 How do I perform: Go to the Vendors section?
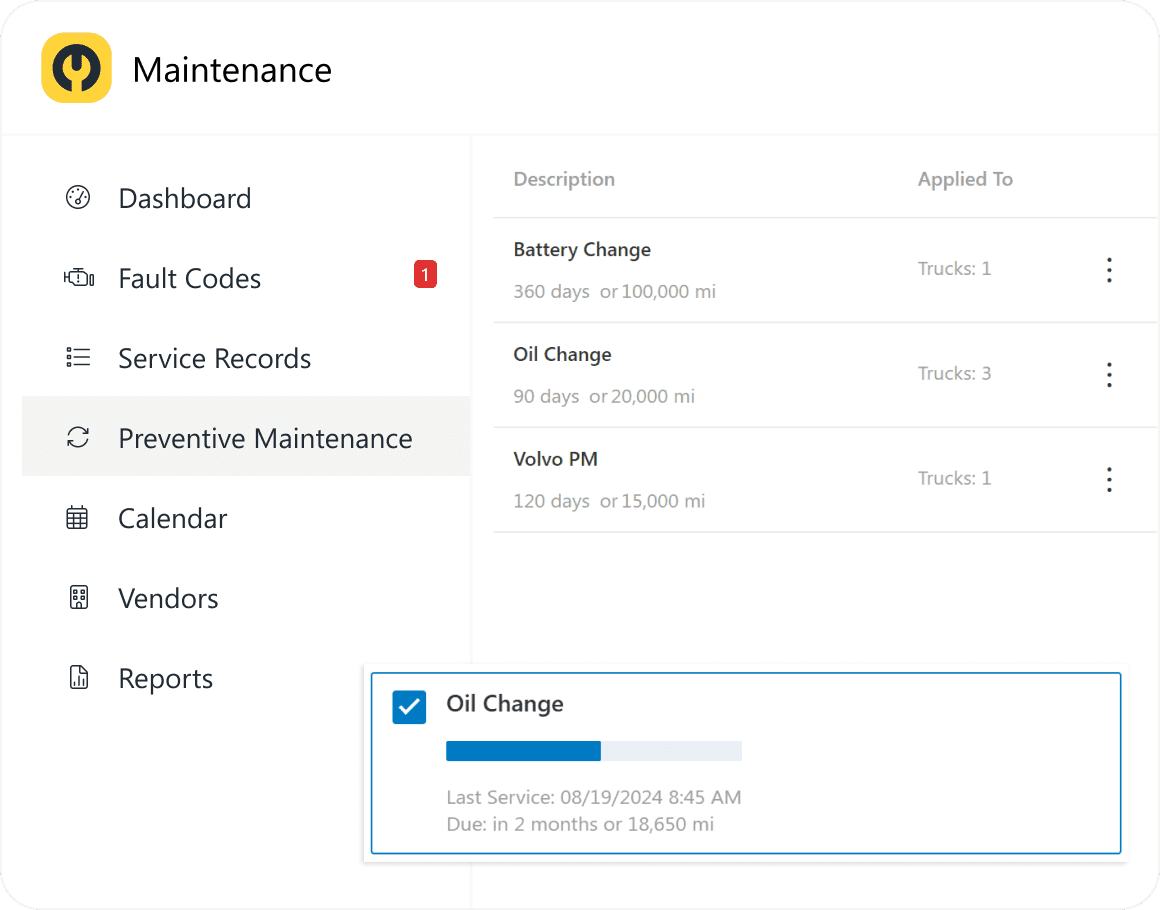tap(168, 598)
